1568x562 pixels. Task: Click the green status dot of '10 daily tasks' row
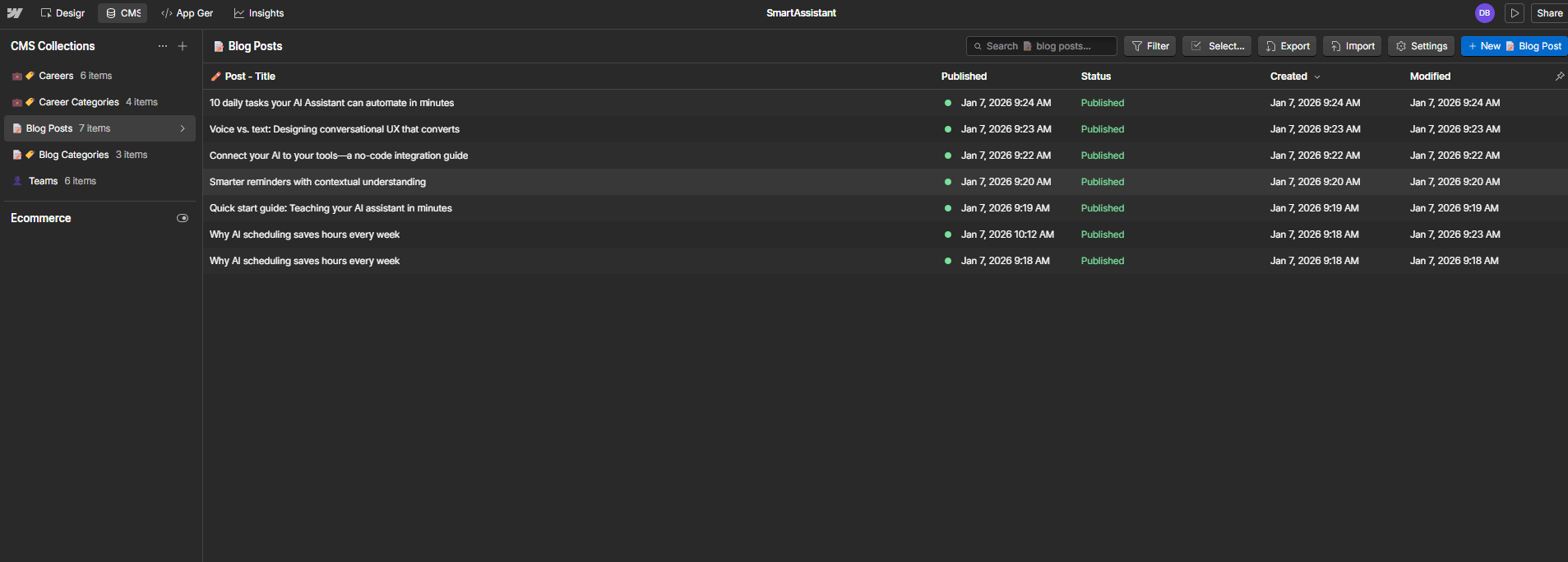[x=947, y=103]
